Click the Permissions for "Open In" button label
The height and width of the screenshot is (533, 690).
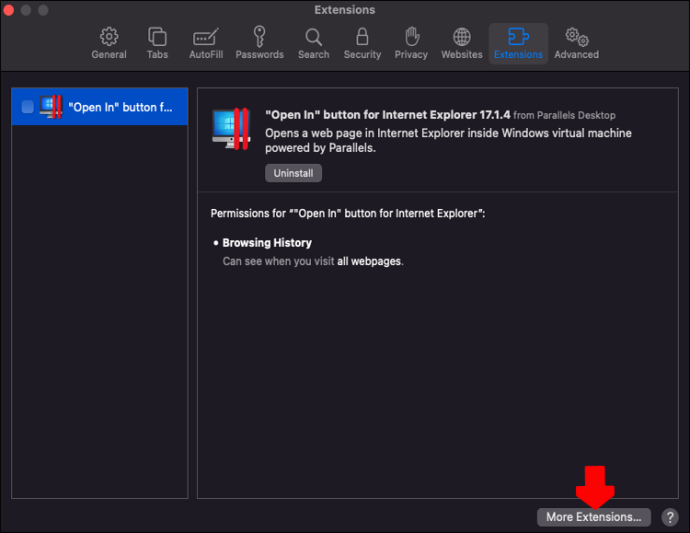pos(348,213)
